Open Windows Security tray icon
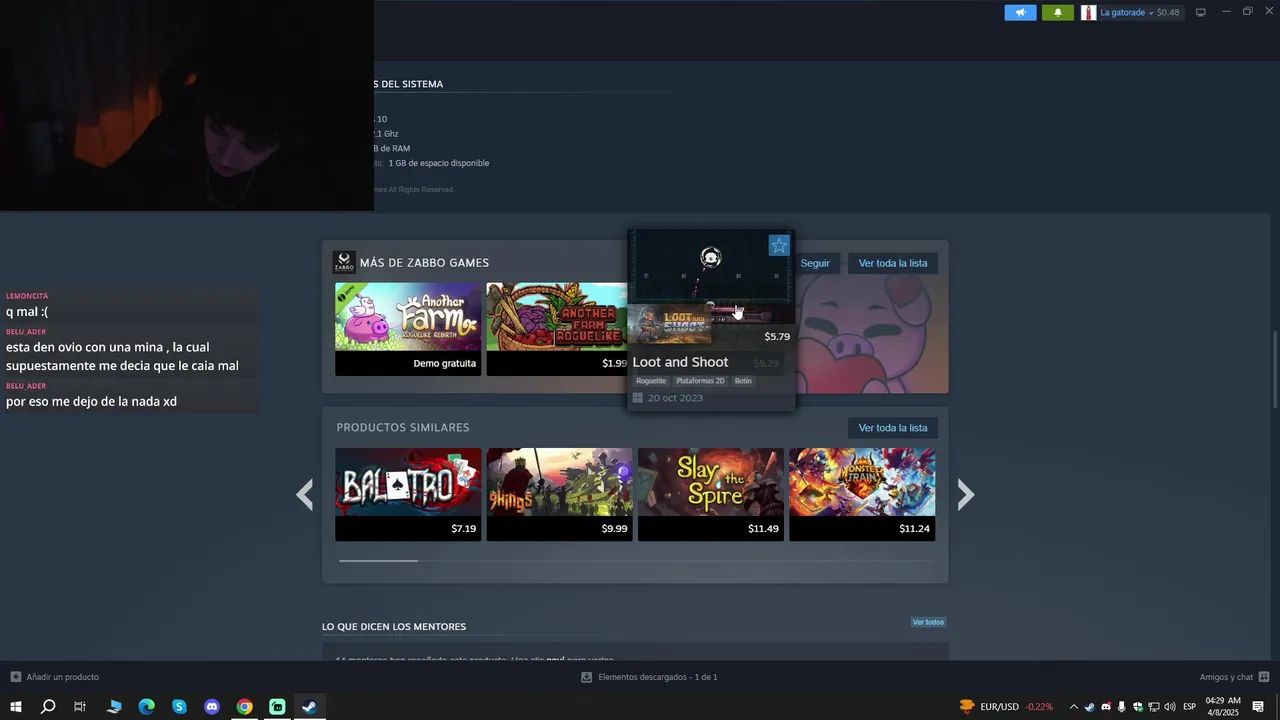Image resolution: width=1280 pixels, height=720 pixels. [1138, 707]
